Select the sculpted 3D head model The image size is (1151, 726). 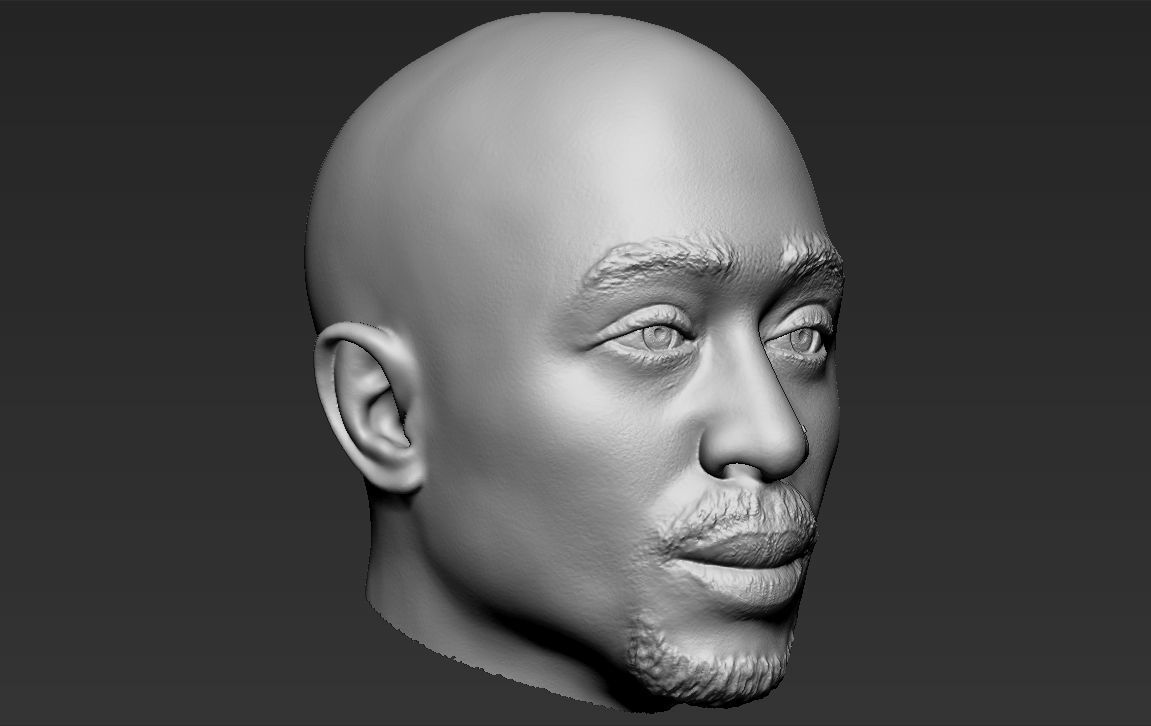click(x=575, y=361)
